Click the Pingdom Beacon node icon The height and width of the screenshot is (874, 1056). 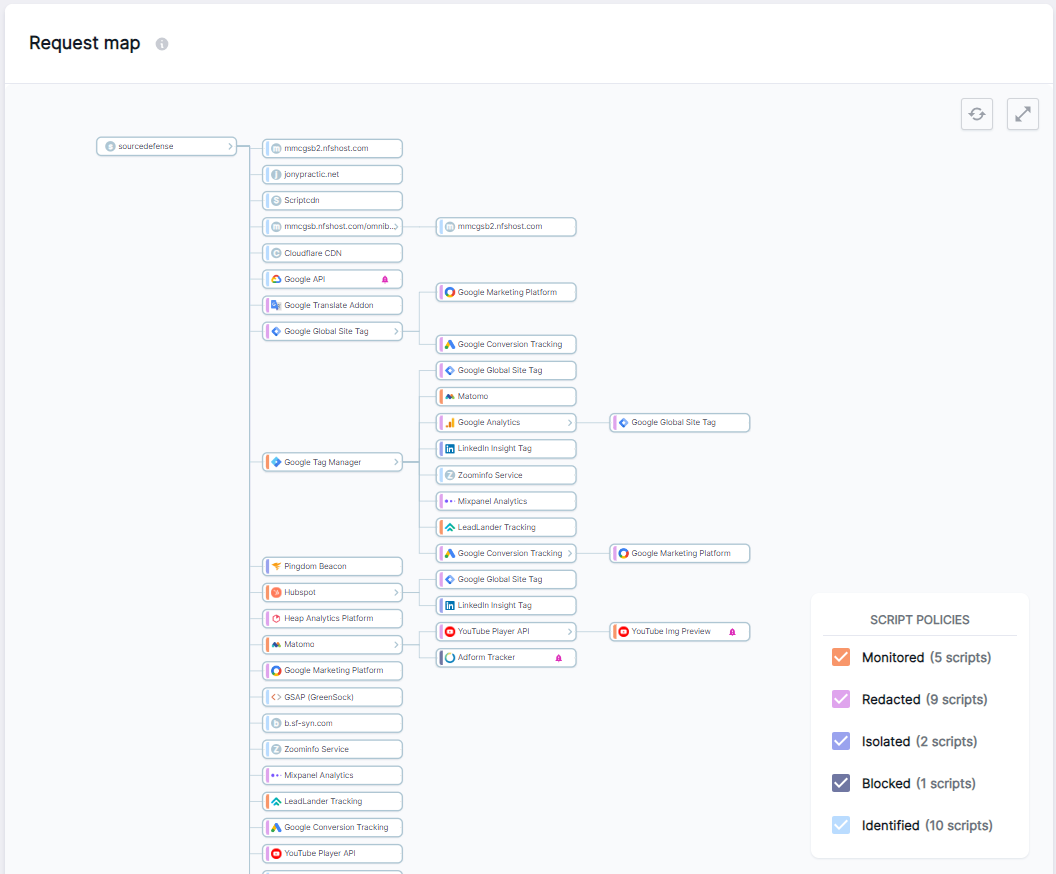pyautogui.click(x=276, y=566)
